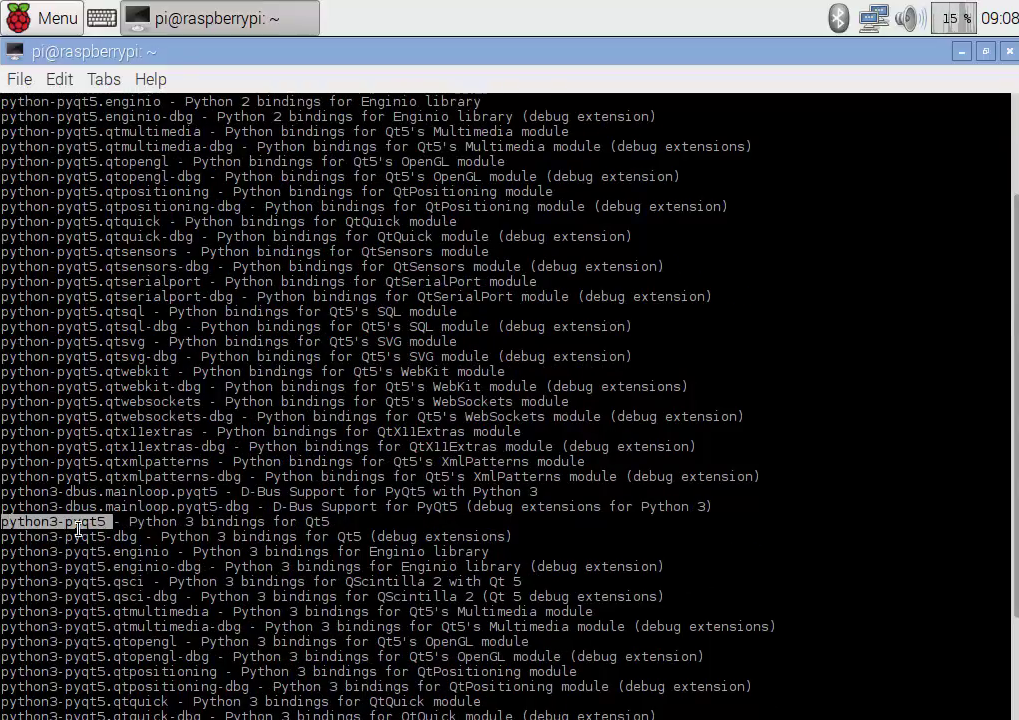The width and height of the screenshot is (1019, 720).
Task: Click the Bluetooth icon in the system tray
Action: (838, 17)
